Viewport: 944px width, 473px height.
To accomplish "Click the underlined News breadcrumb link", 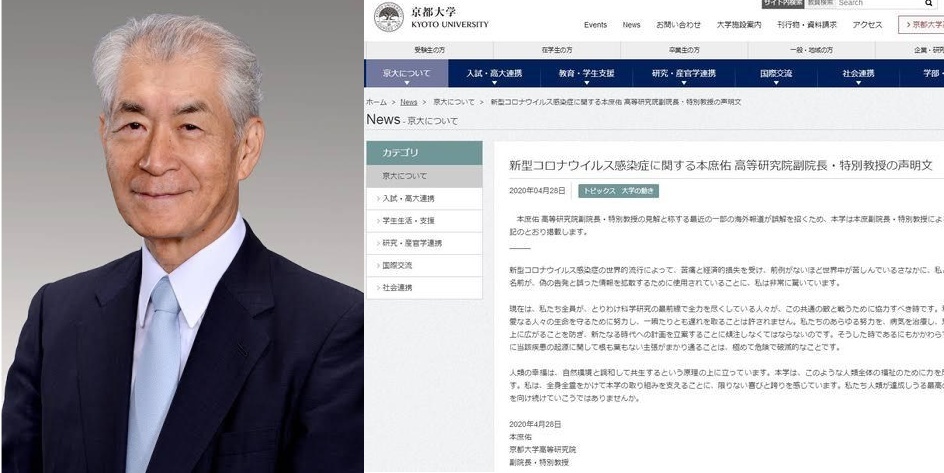I will pos(408,102).
